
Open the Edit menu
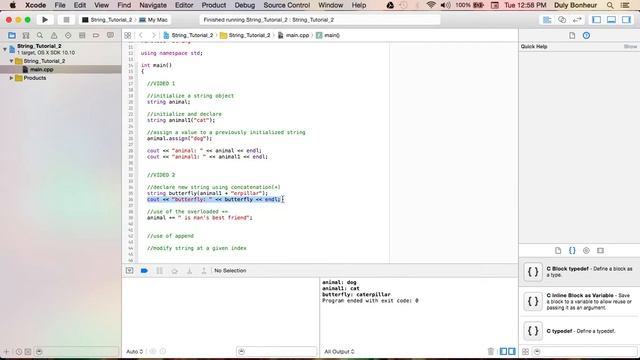point(80,5)
